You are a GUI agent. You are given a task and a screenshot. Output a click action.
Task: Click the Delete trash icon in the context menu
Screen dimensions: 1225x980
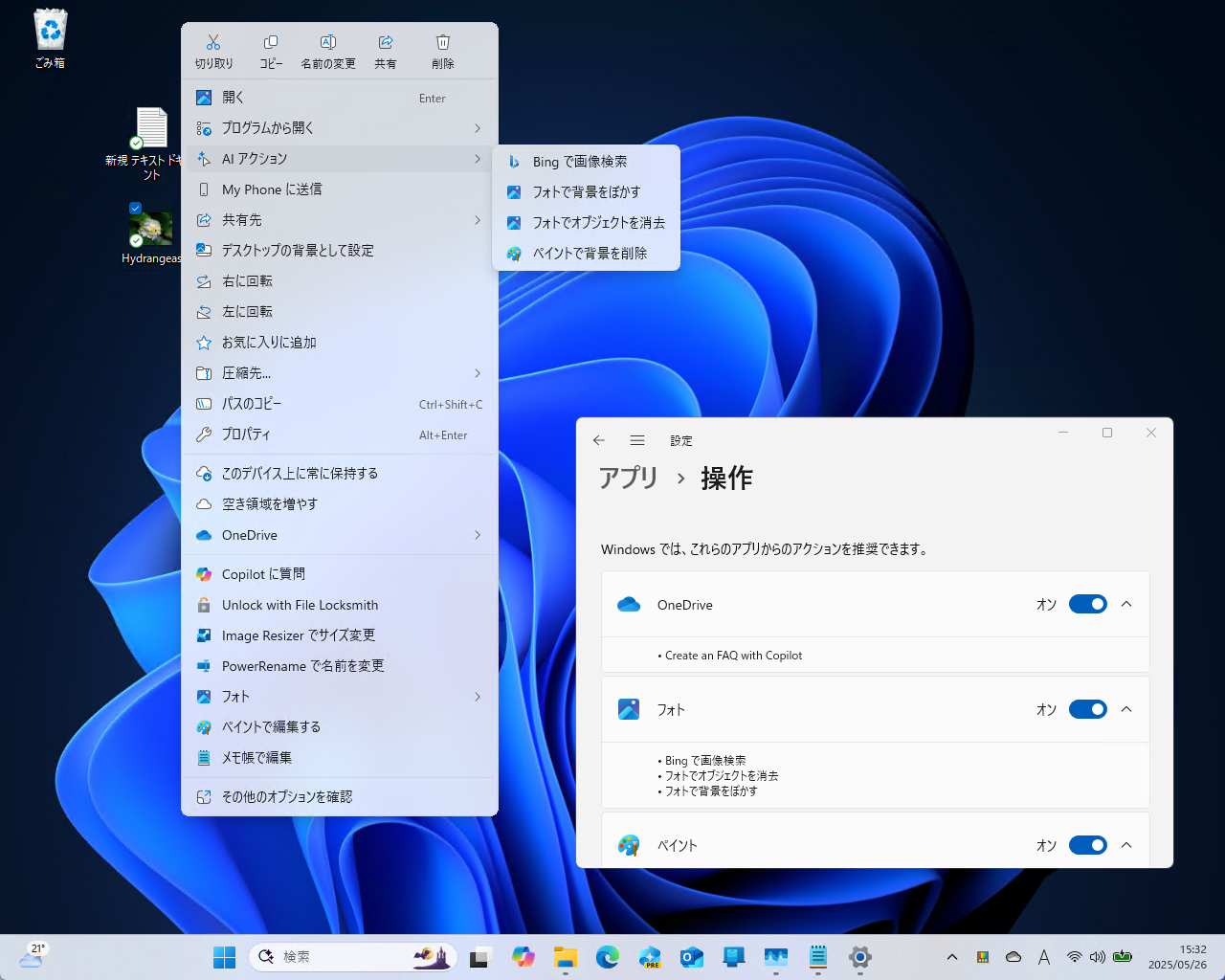[x=442, y=42]
